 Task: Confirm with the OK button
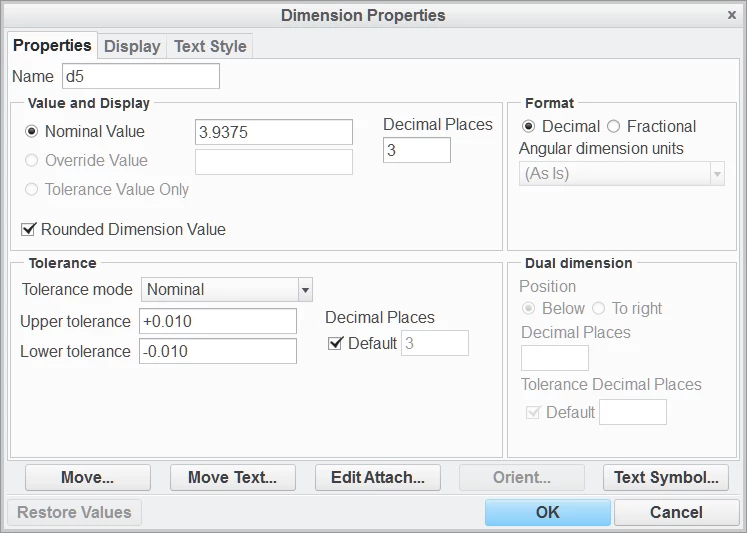(548, 513)
